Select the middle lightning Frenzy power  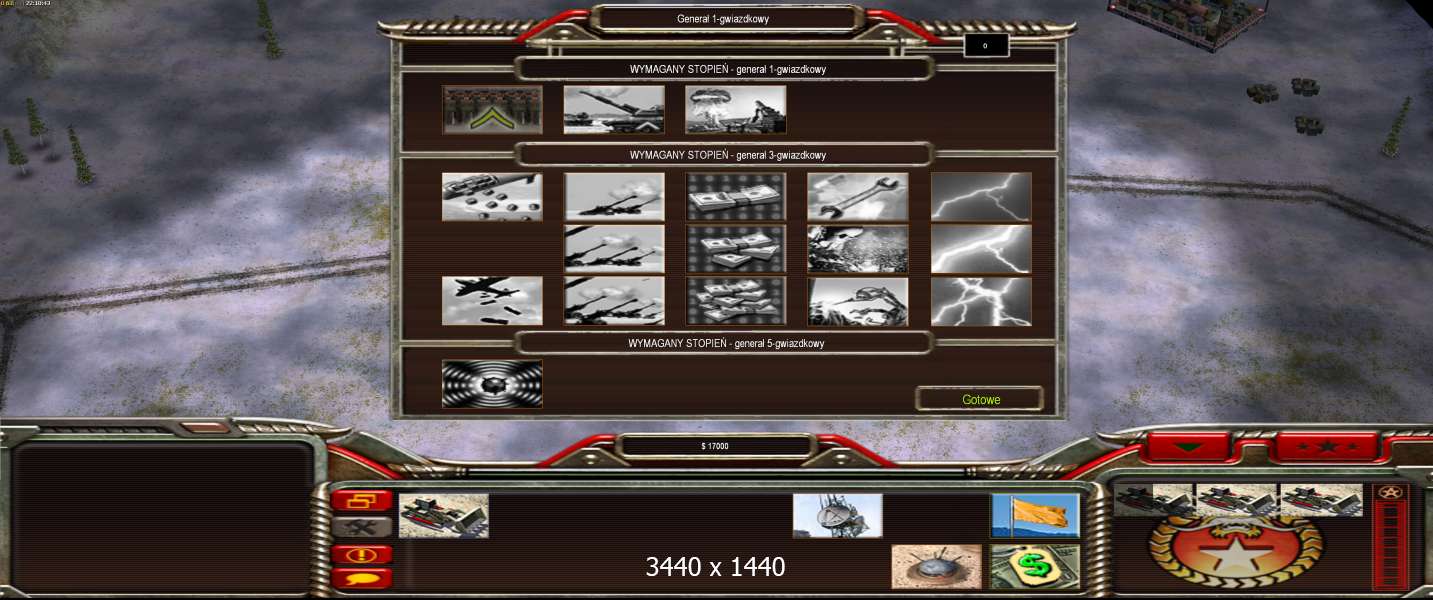click(981, 249)
